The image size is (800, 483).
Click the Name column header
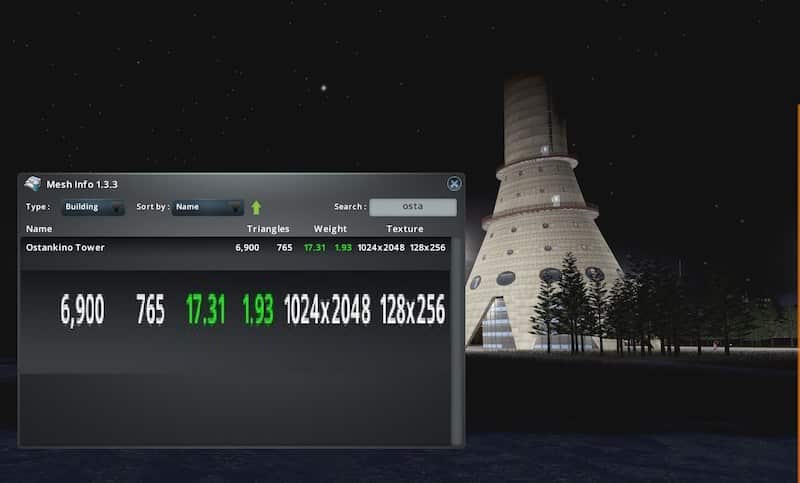tap(39, 229)
